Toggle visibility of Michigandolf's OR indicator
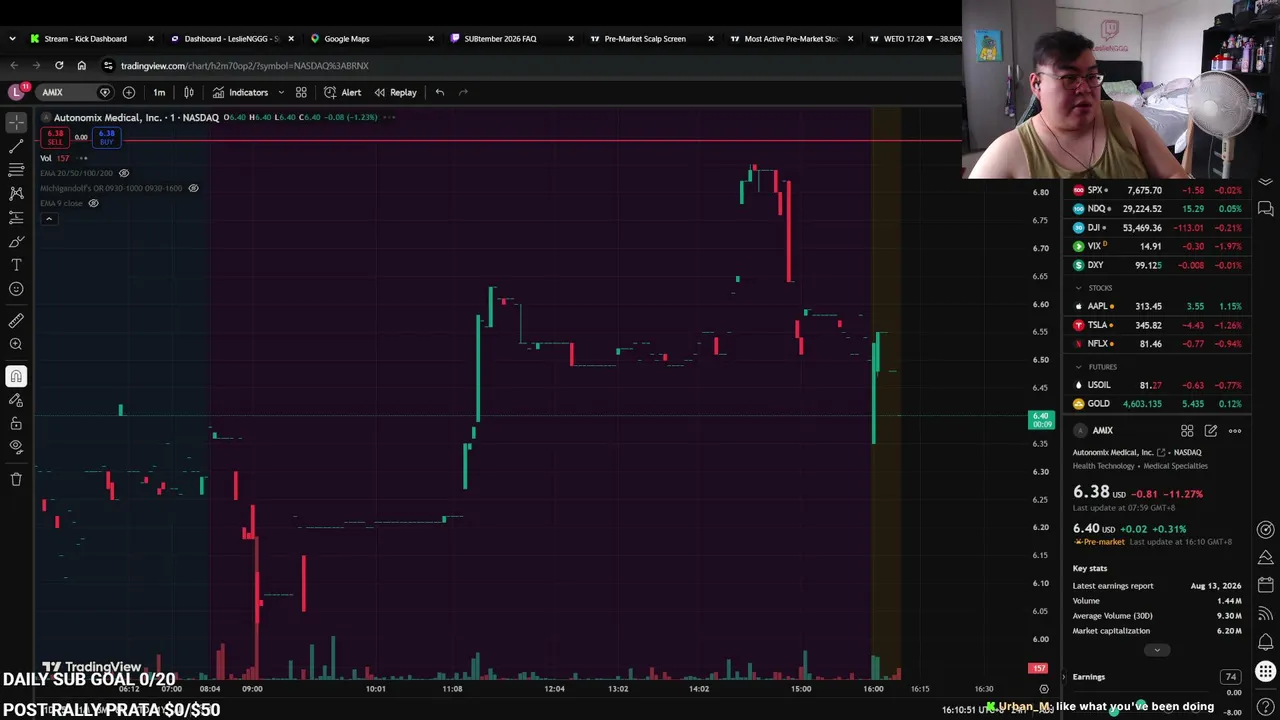 point(193,188)
